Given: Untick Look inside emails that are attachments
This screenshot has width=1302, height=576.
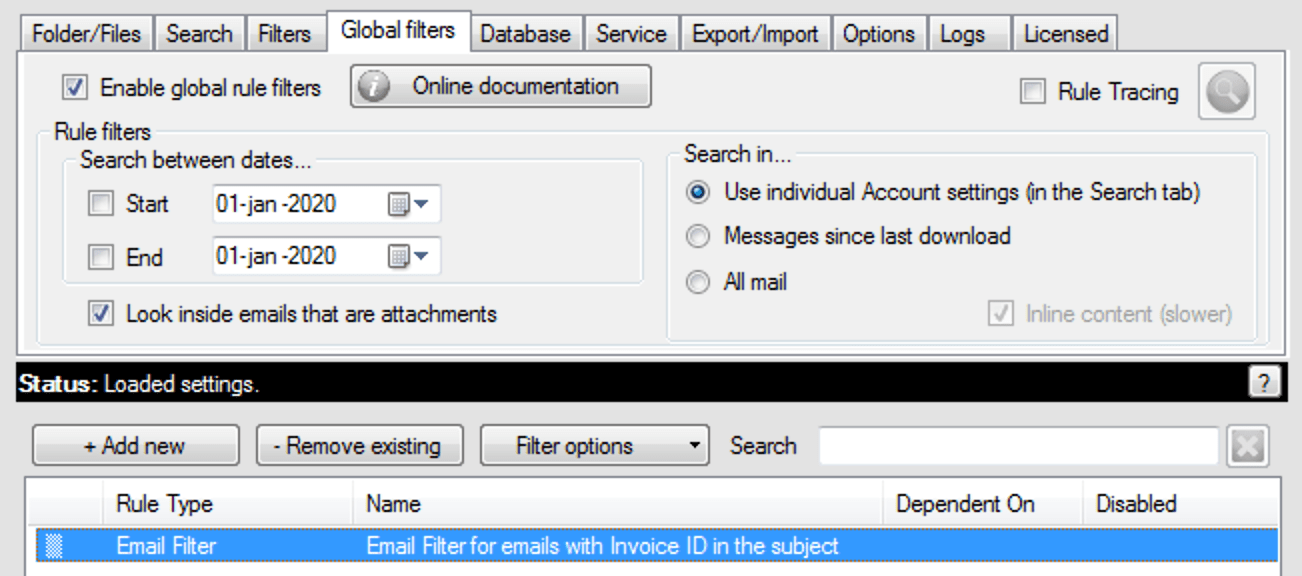Looking at the screenshot, I should pos(101,314).
